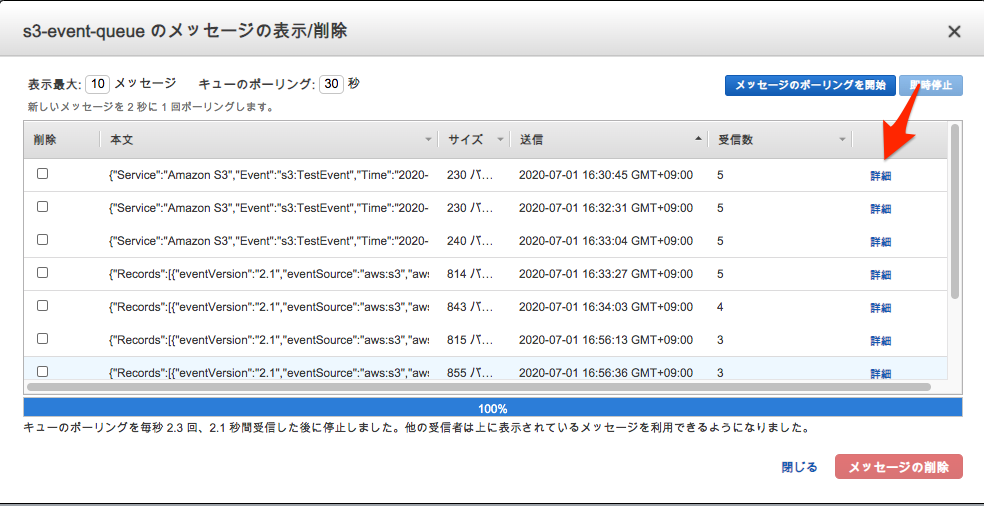Click receive count 4 in the table

[720, 307]
